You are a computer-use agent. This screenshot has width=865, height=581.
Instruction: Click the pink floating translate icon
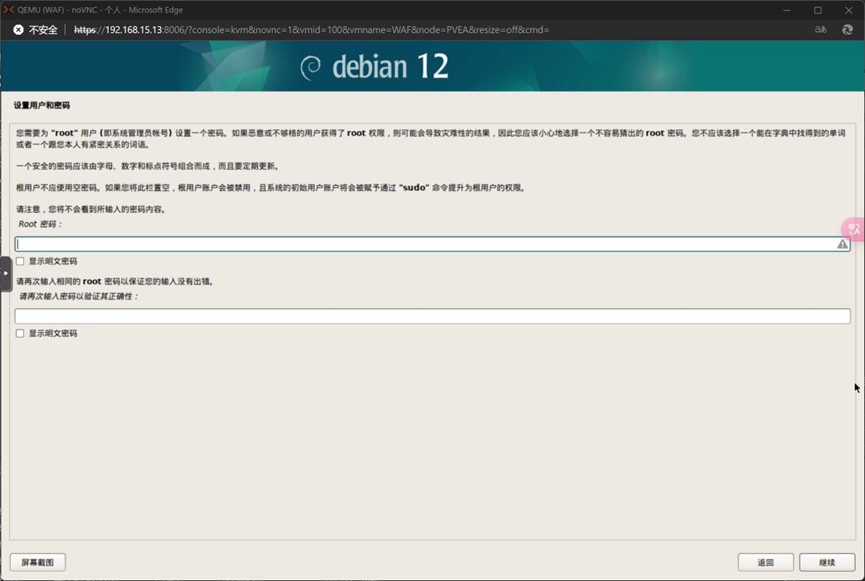[854, 228]
